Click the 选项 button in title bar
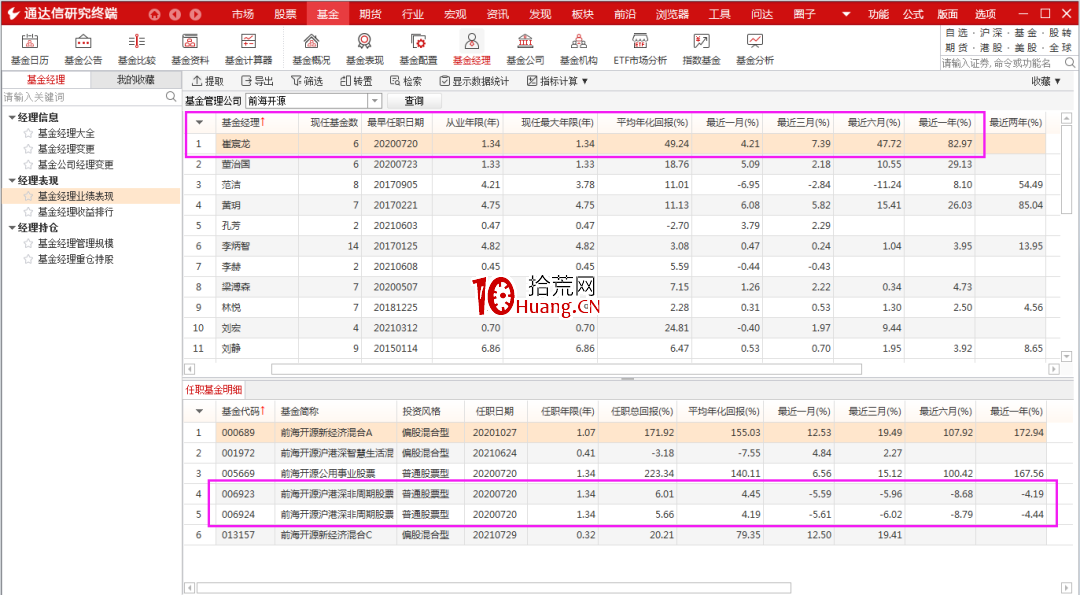 tap(985, 14)
